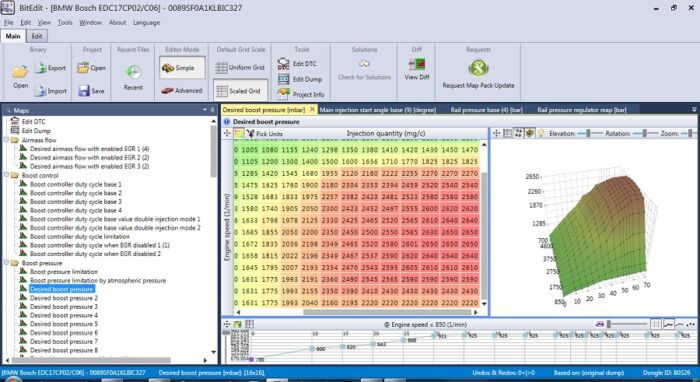Screen dimensions: 700x382
Task: Open the Tools menu
Action: click(x=65, y=22)
